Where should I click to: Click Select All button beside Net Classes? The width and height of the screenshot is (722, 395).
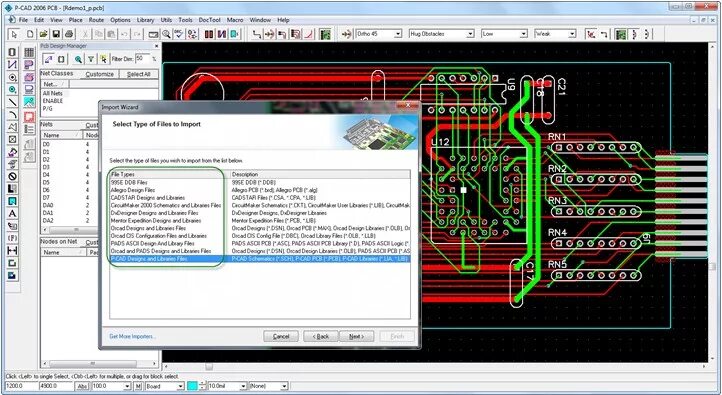[x=139, y=74]
